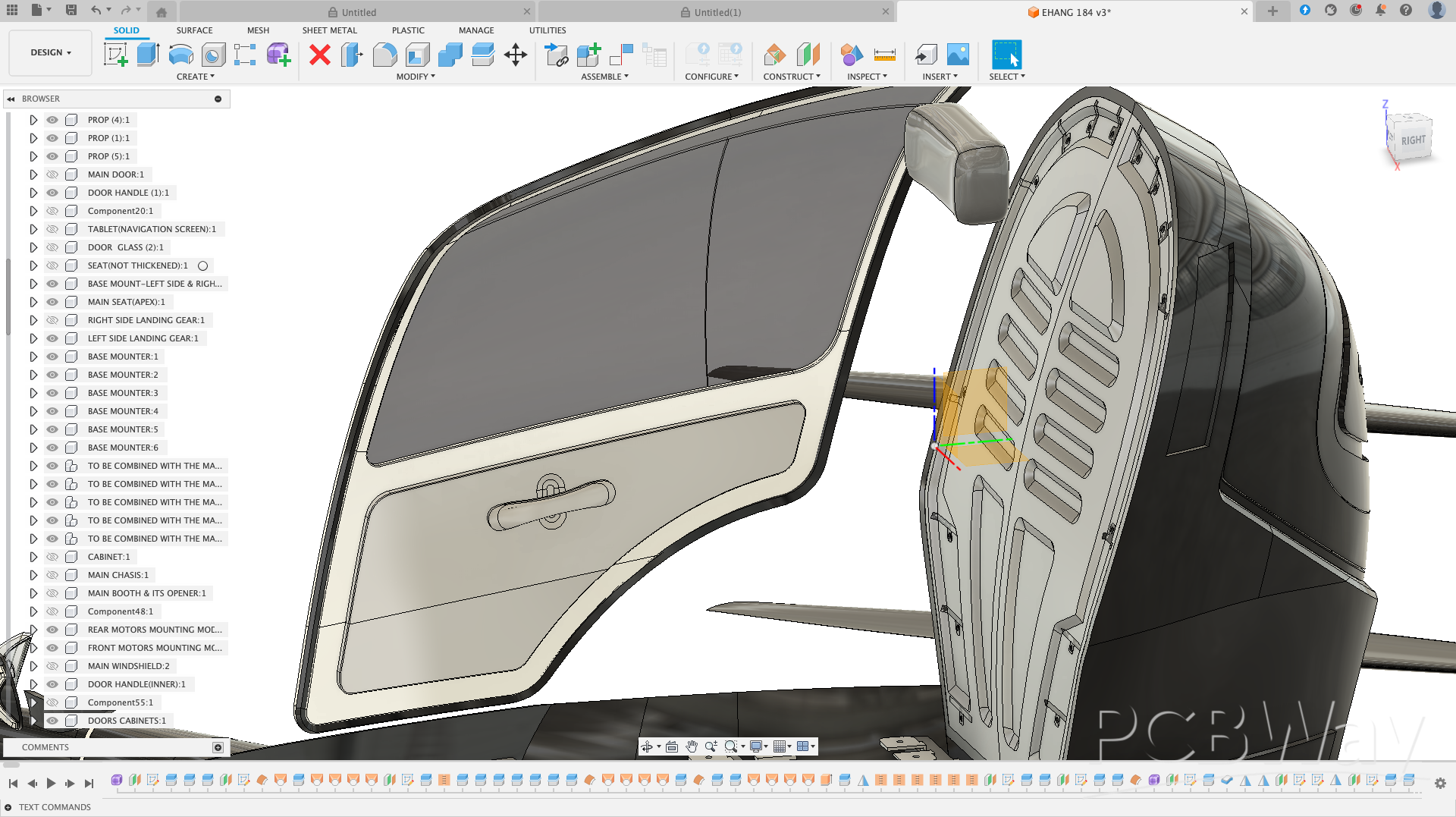This screenshot has height=817, width=1456.
Task: Show the MAIN DOOR:1 component
Action: (x=52, y=174)
